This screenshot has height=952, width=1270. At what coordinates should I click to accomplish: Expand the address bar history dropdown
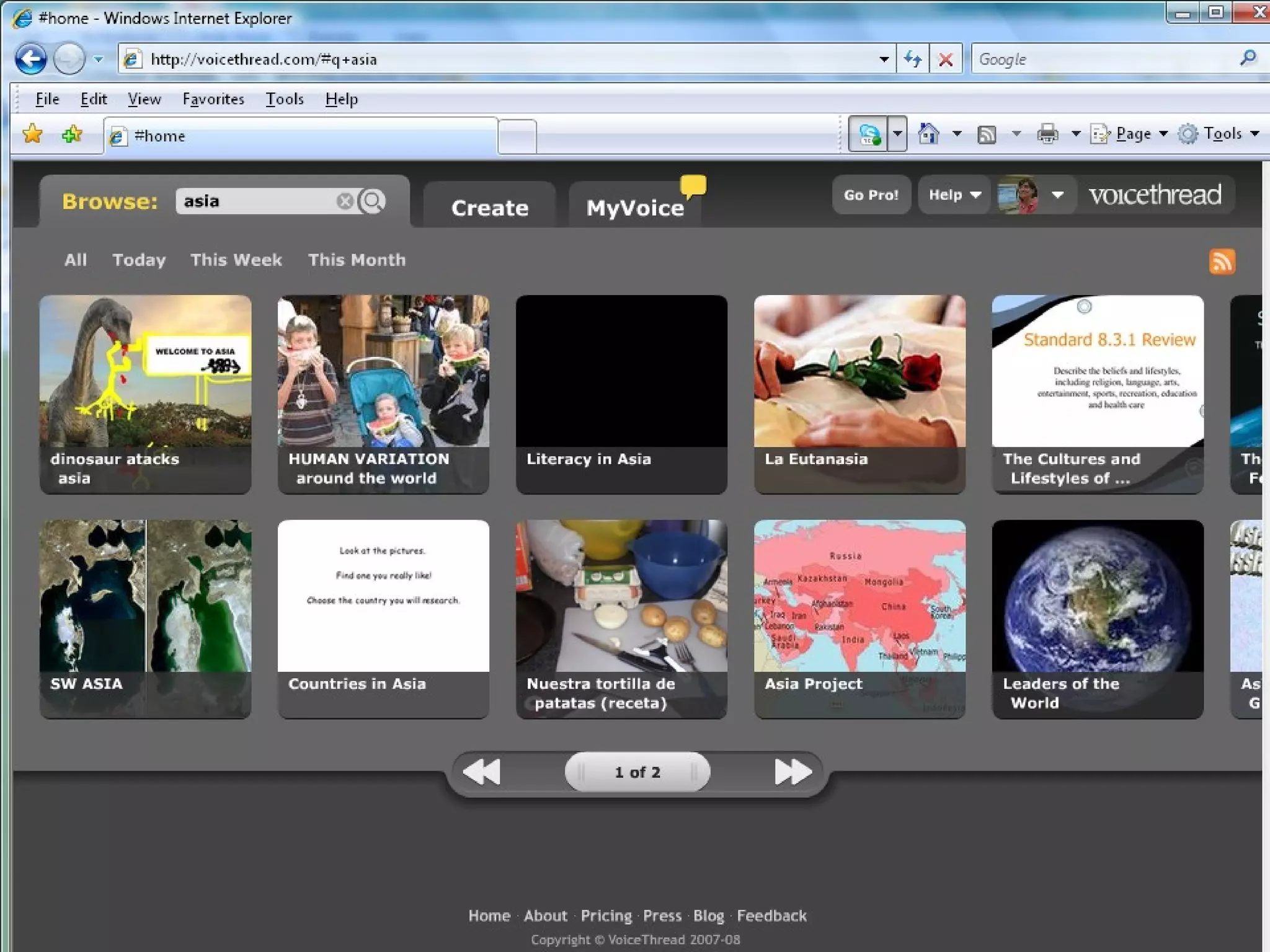coord(884,59)
